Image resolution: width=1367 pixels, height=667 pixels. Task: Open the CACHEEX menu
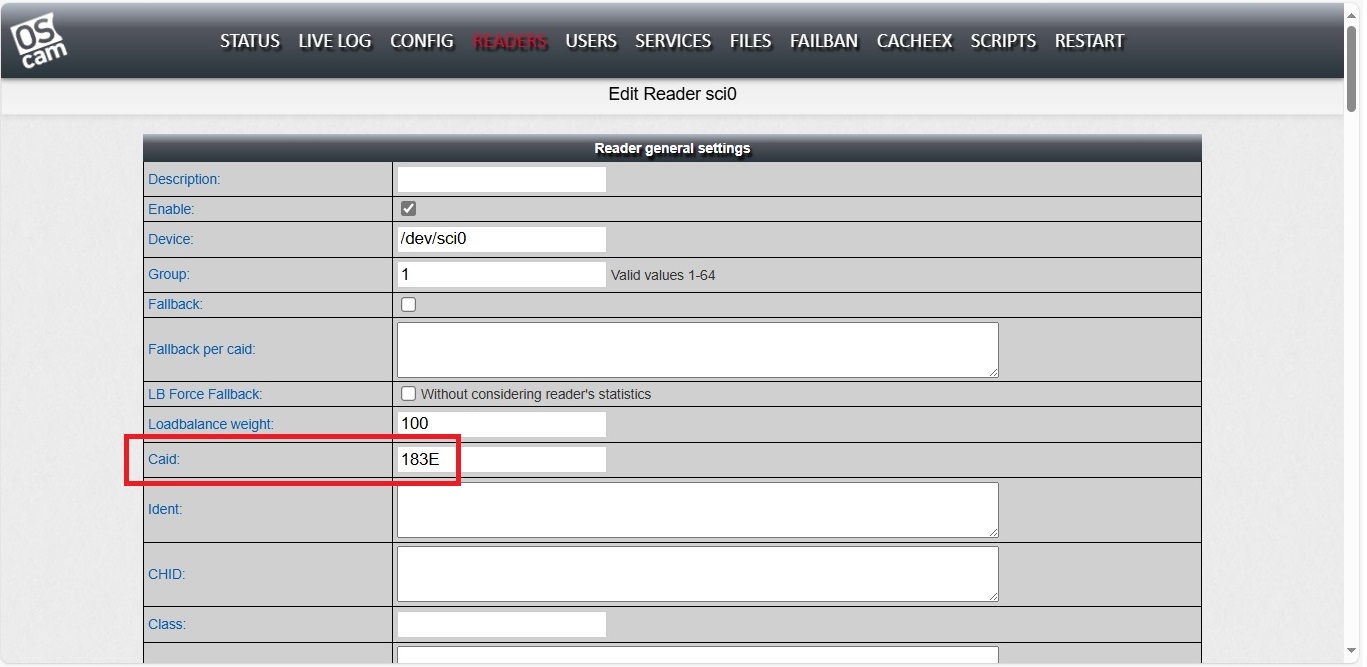click(x=914, y=41)
